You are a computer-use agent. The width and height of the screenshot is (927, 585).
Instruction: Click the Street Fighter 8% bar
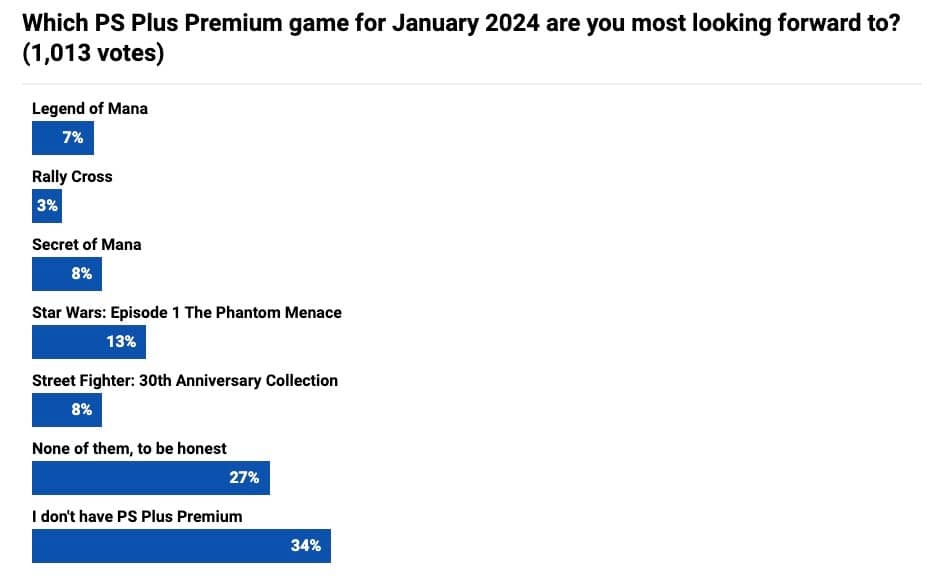(67, 410)
